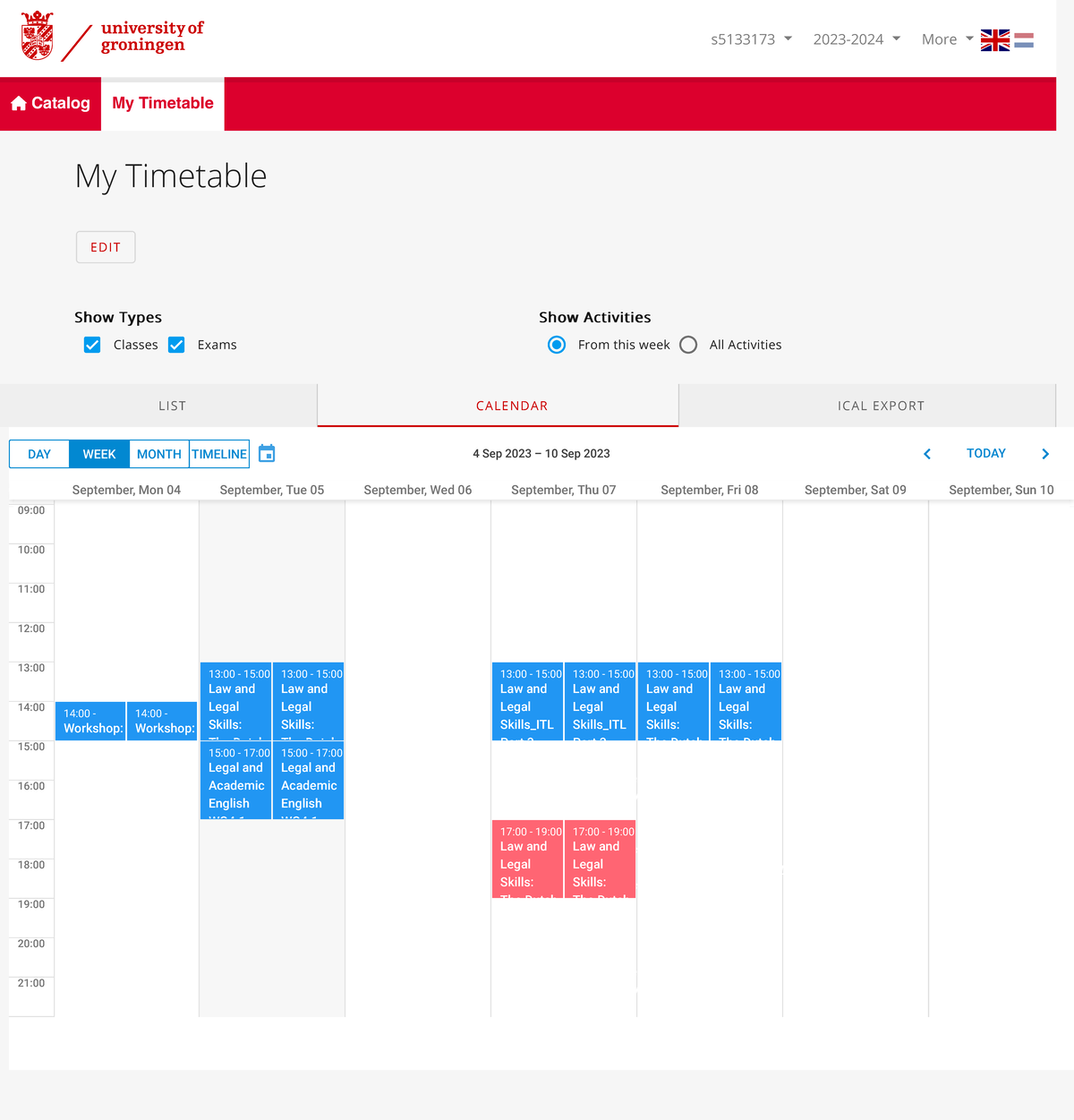Uncheck the Classes checkbox

coord(92,344)
